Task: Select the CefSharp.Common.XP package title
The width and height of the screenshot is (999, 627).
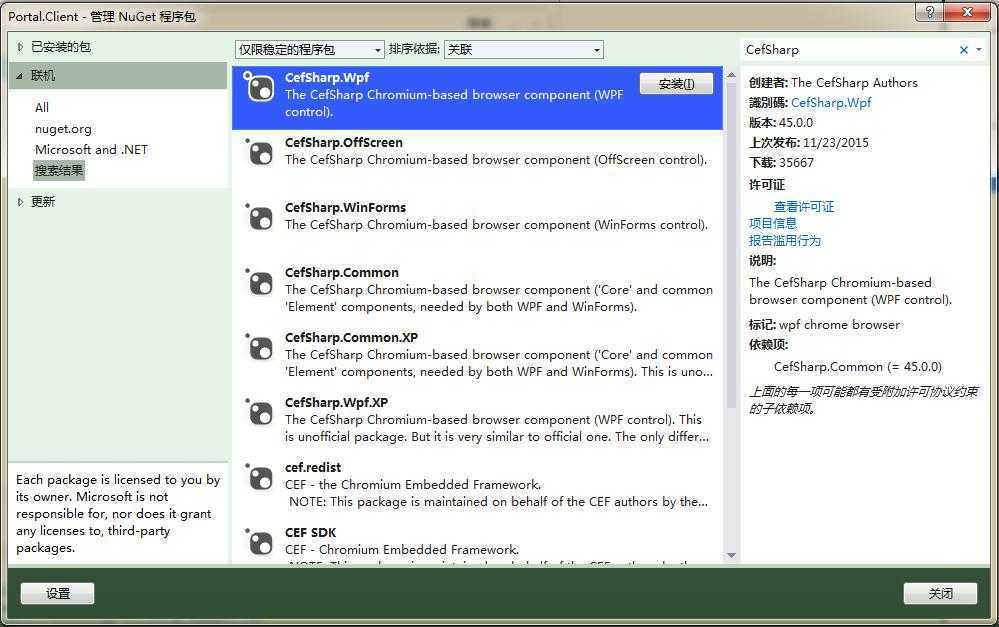Action: (351, 338)
